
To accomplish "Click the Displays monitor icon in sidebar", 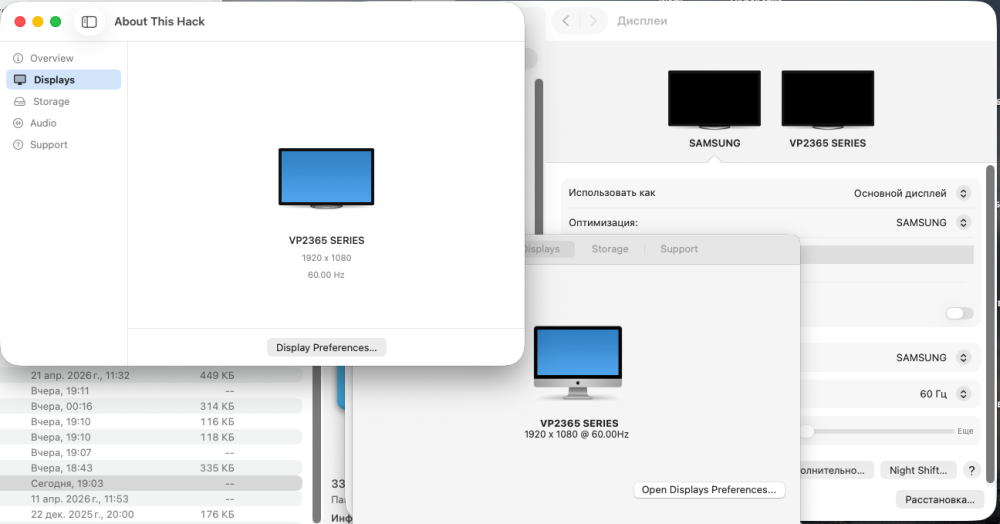I will pyautogui.click(x=20, y=80).
